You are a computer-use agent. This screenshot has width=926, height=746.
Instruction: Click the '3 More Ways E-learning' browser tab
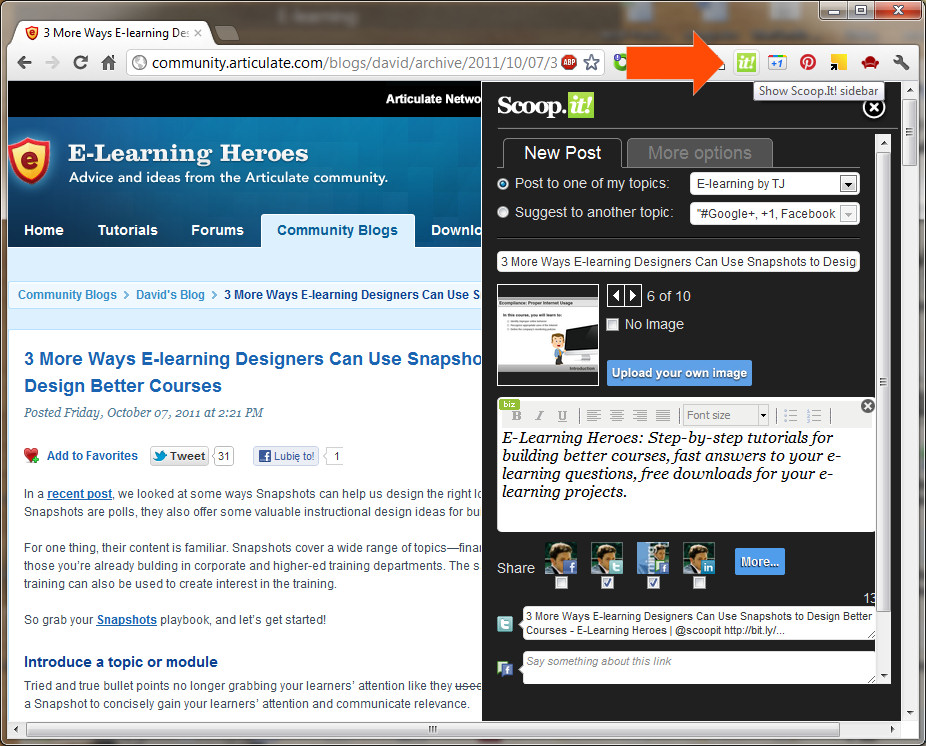pos(114,33)
